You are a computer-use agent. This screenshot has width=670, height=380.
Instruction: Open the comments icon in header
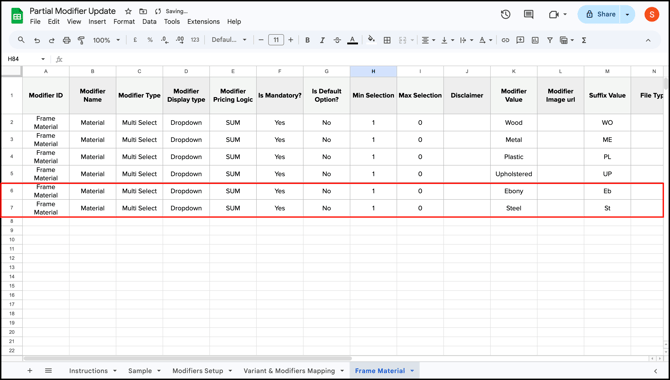pos(529,15)
